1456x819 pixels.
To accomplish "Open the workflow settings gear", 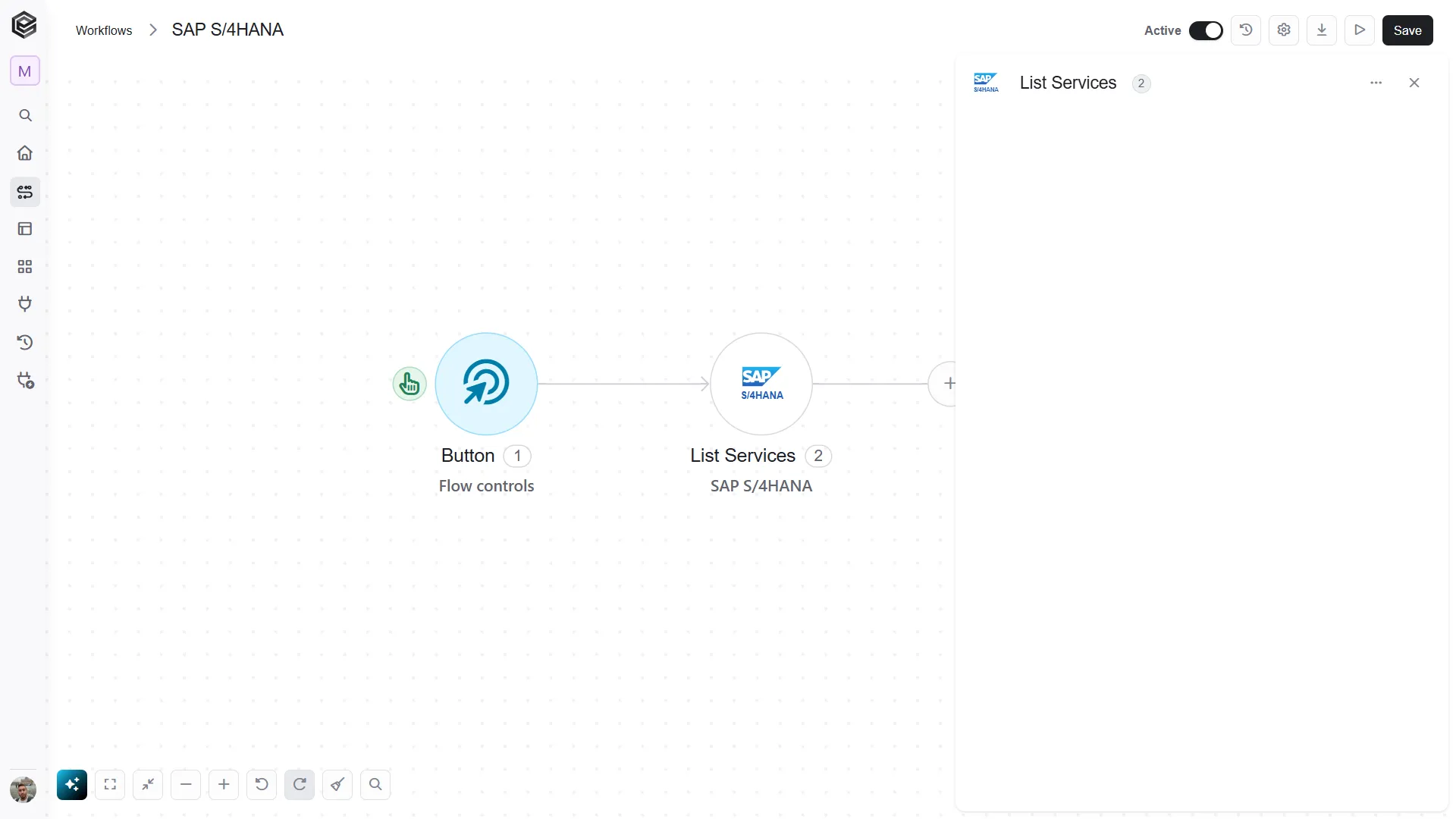I will click(1284, 30).
